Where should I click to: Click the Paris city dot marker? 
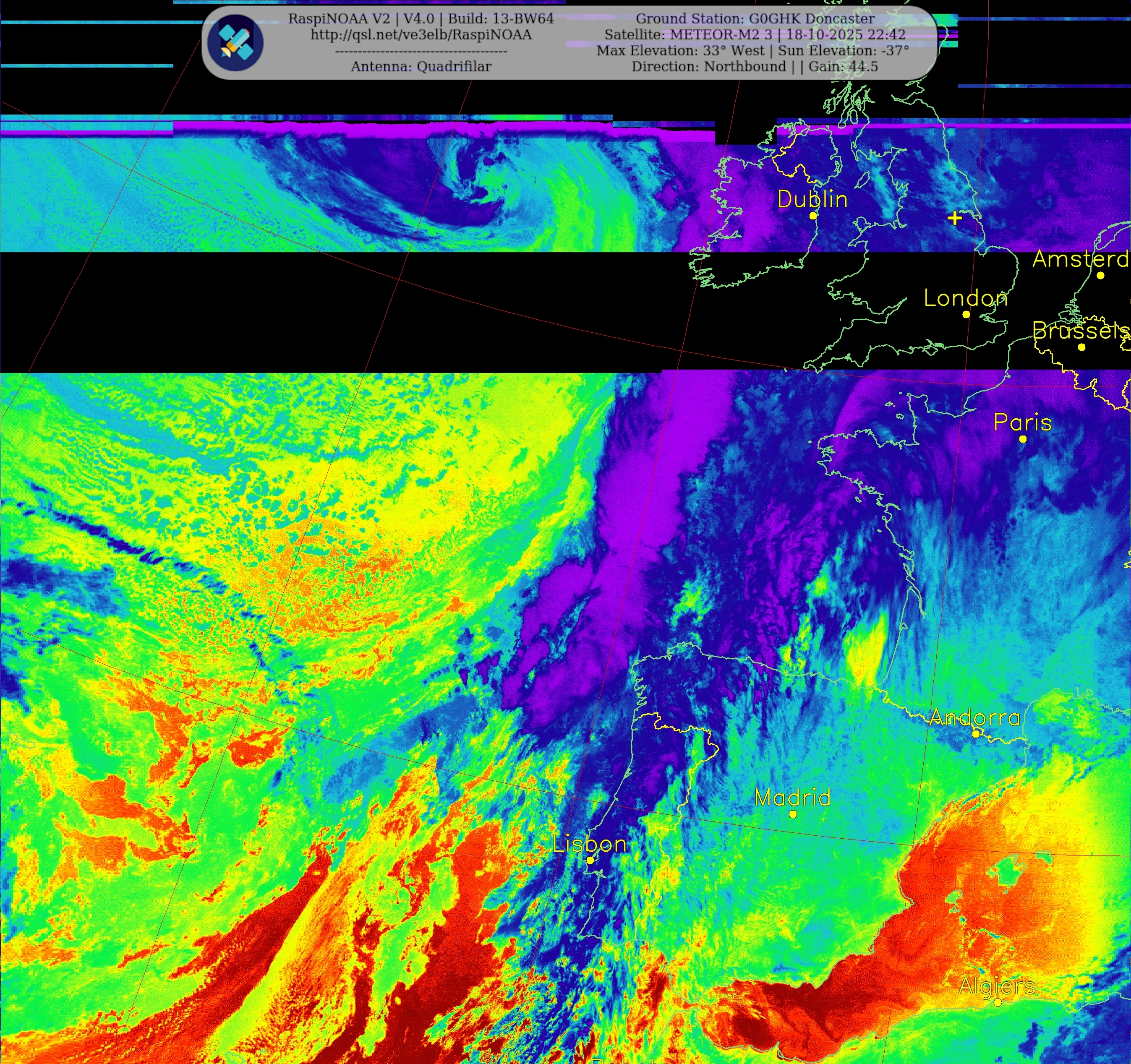pos(1023,439)
